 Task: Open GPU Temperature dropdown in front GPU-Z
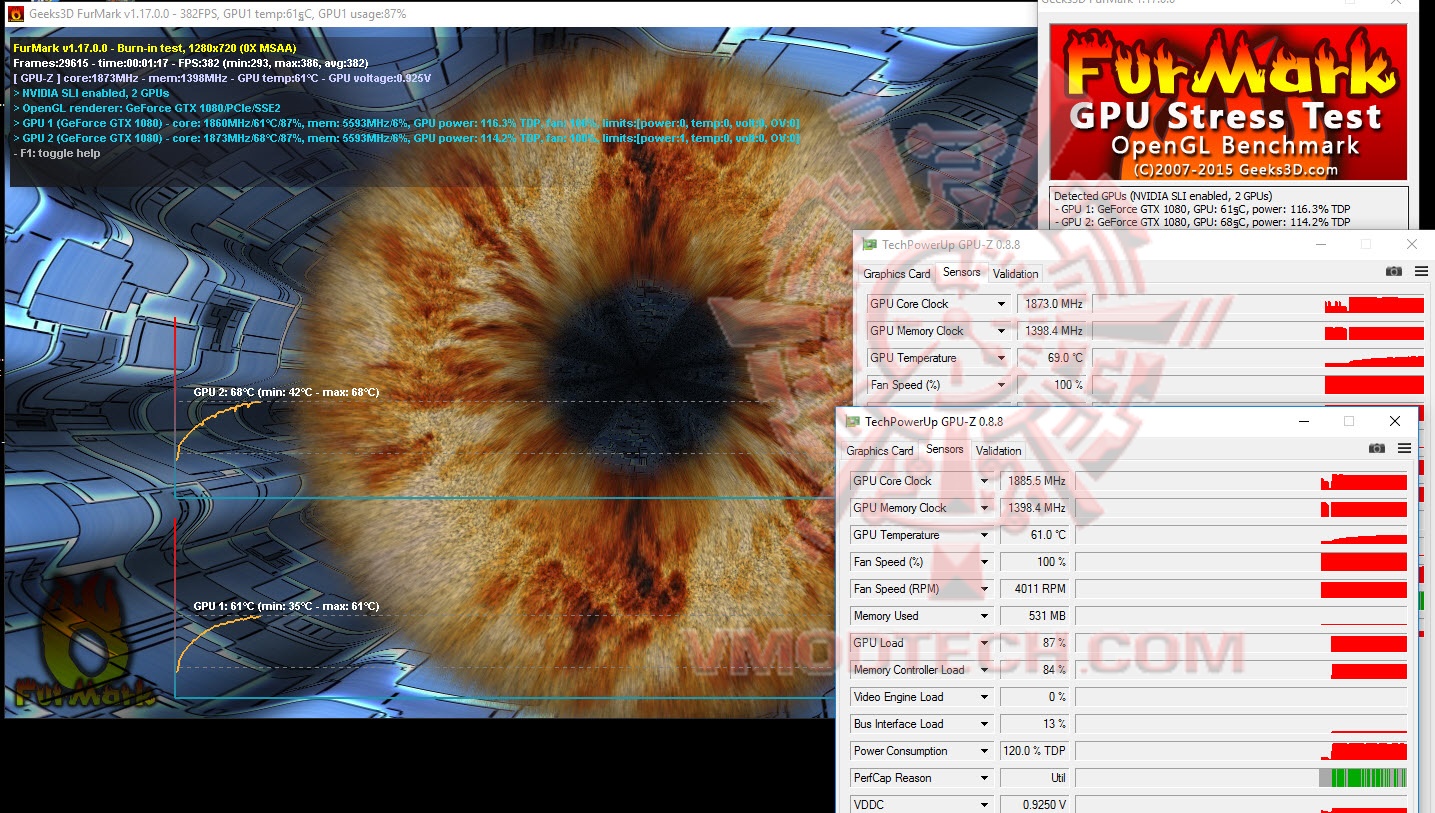pos(984,535)
